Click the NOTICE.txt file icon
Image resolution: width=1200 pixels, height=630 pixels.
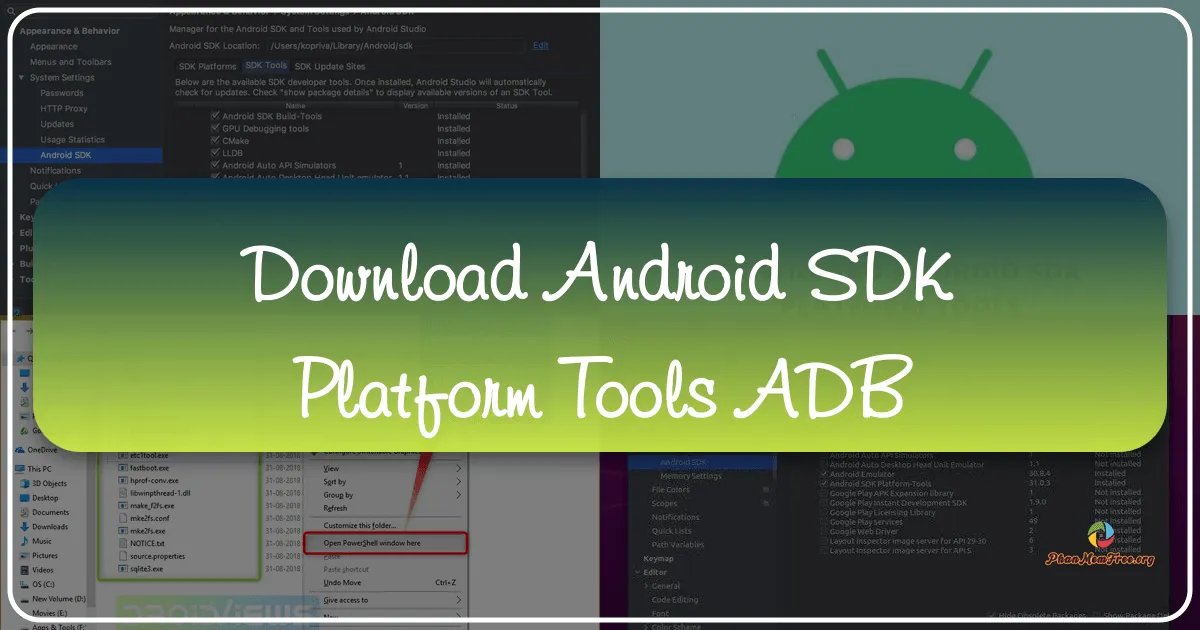click(x=122, y=543)
